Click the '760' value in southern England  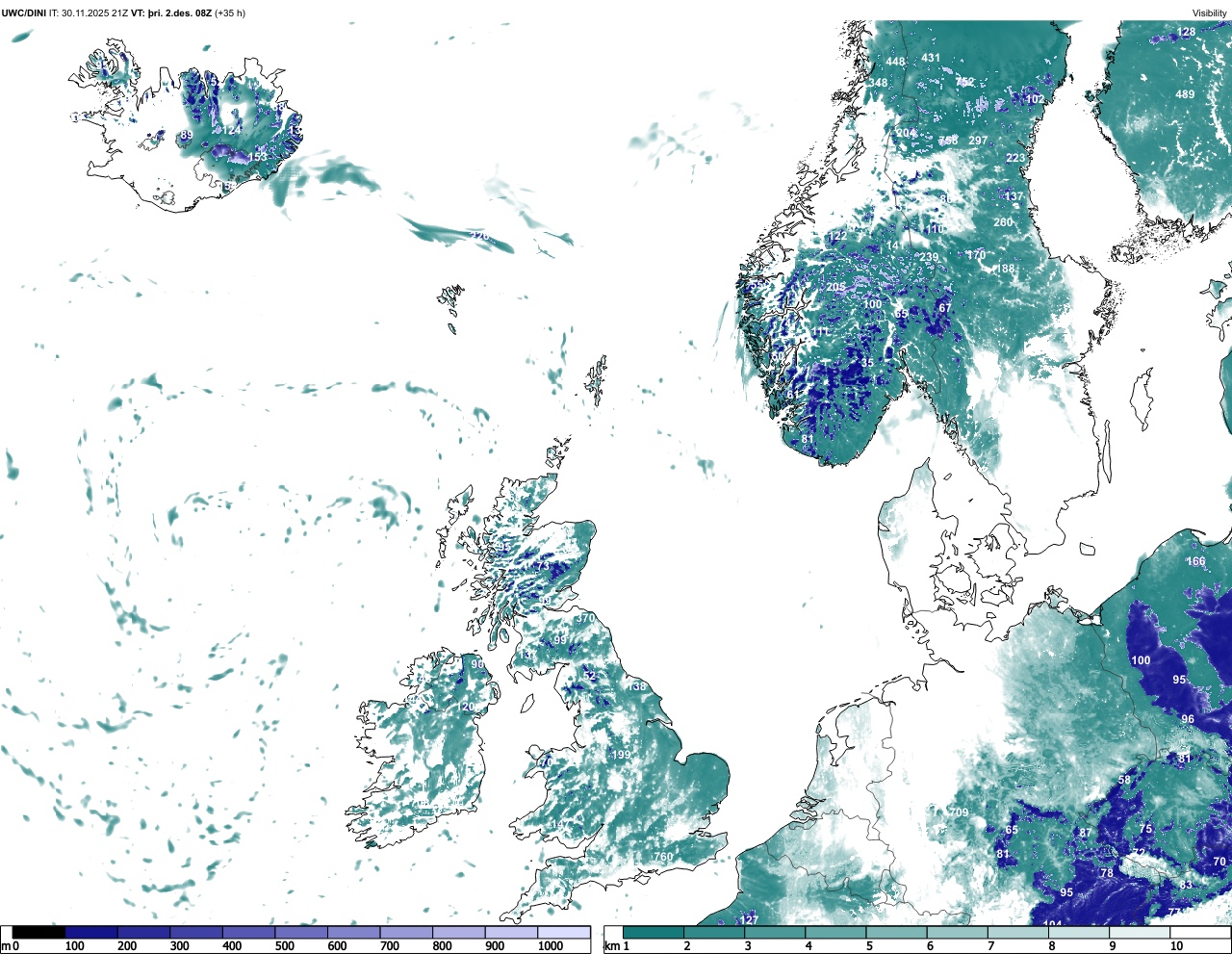(663, 857)
